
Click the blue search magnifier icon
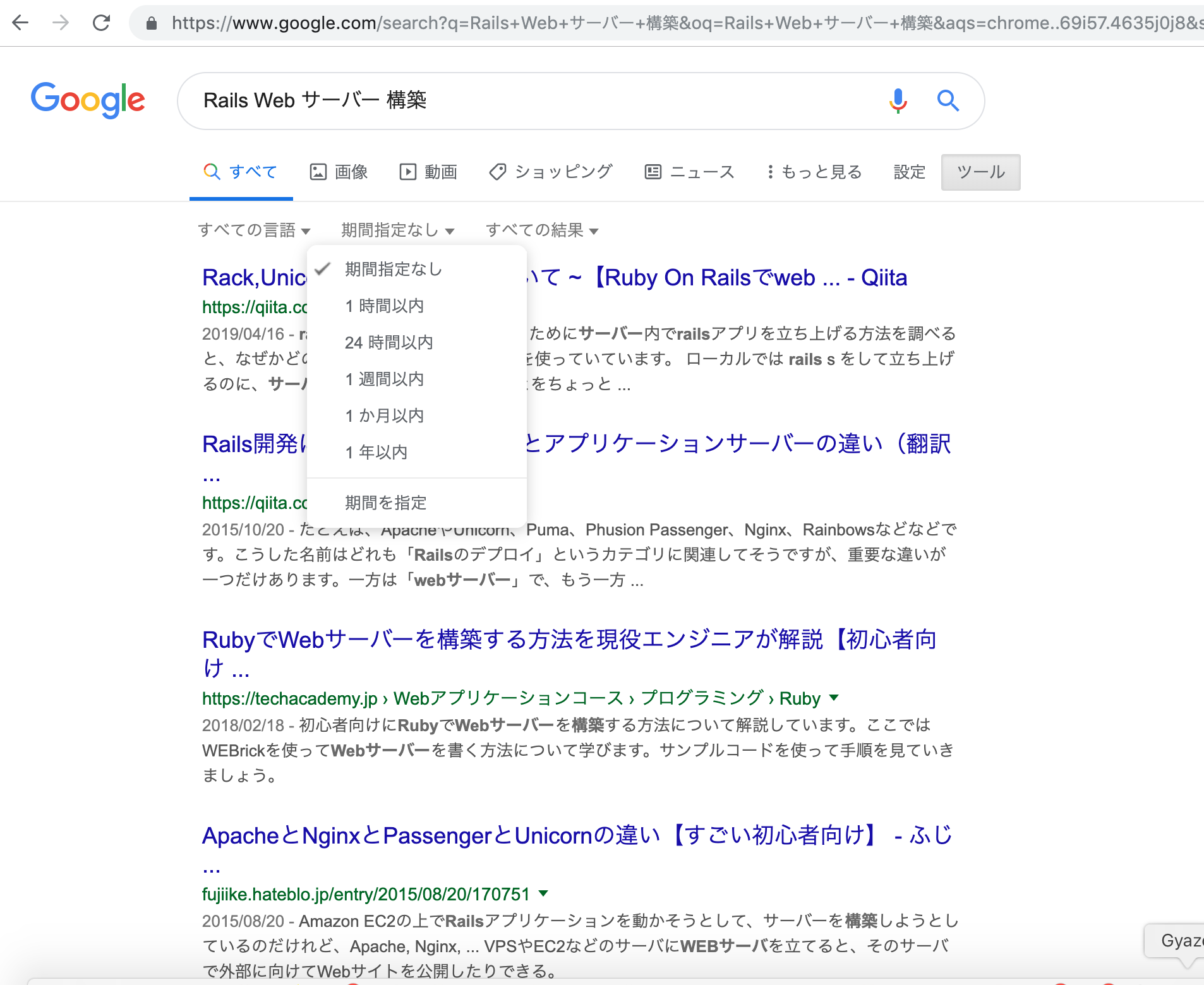(948, 100)
